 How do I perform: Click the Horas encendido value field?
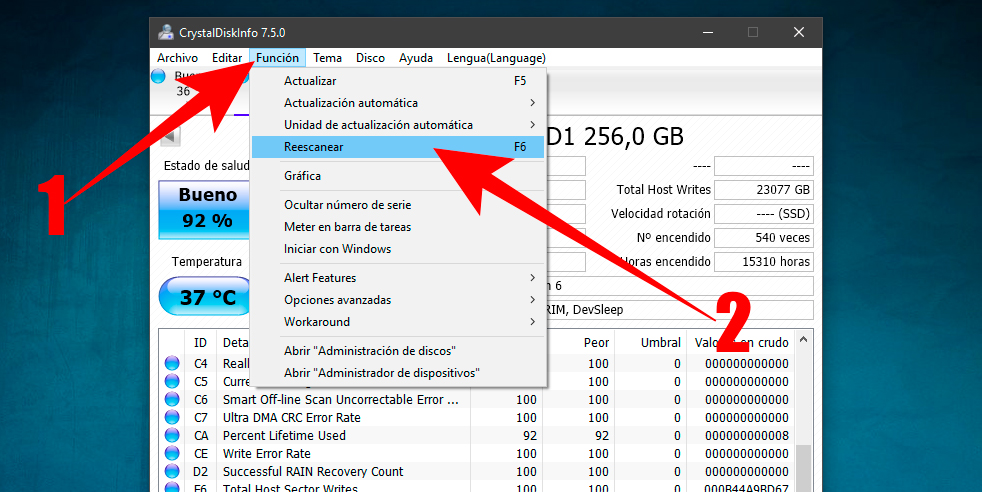pos(763,262)
